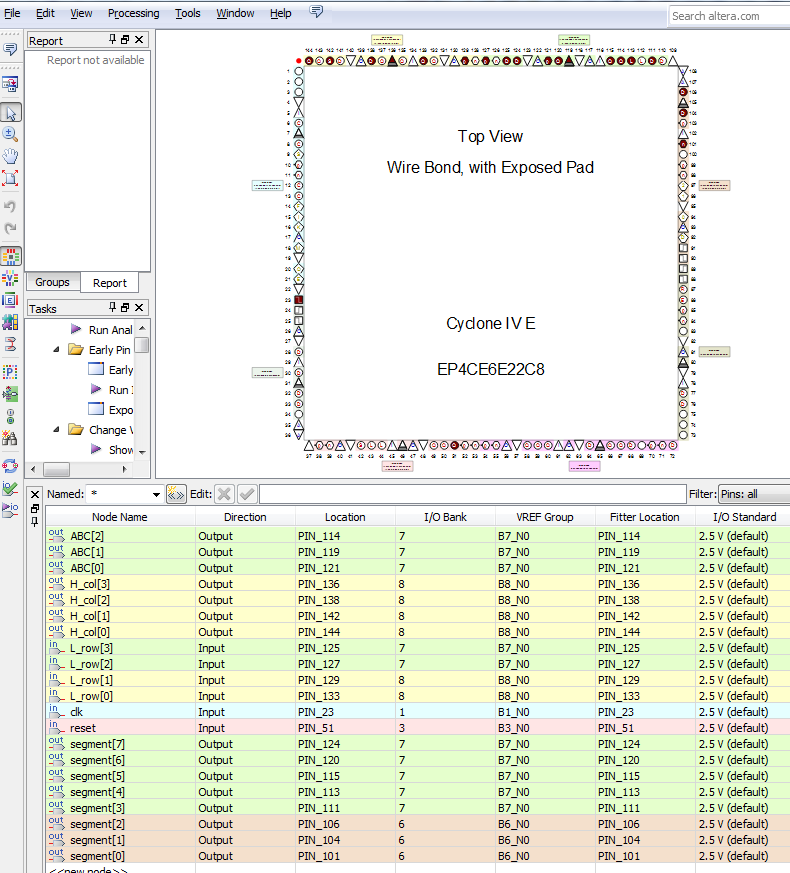Activate the Zoom tool magnifier
The width and height of the screenshot is (790, 873).
(x=11, y=134)
